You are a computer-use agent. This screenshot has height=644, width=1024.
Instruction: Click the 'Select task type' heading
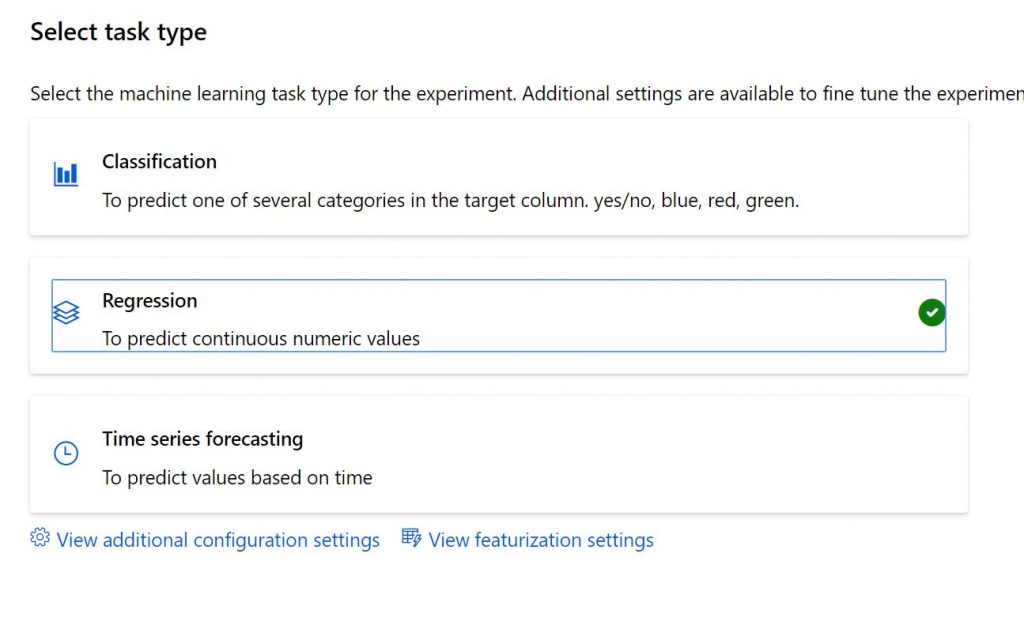pos(118,32)
